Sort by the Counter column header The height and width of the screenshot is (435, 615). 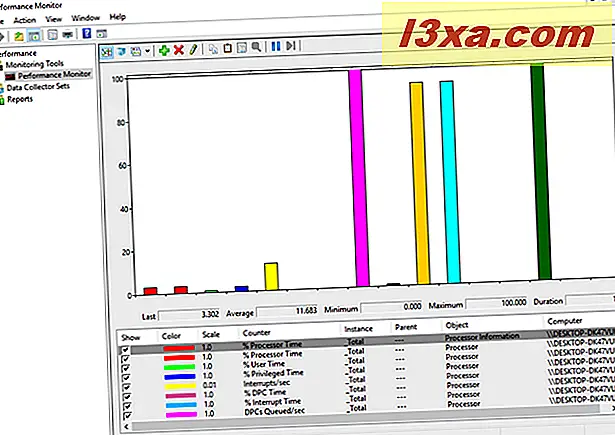click(257, 333)
